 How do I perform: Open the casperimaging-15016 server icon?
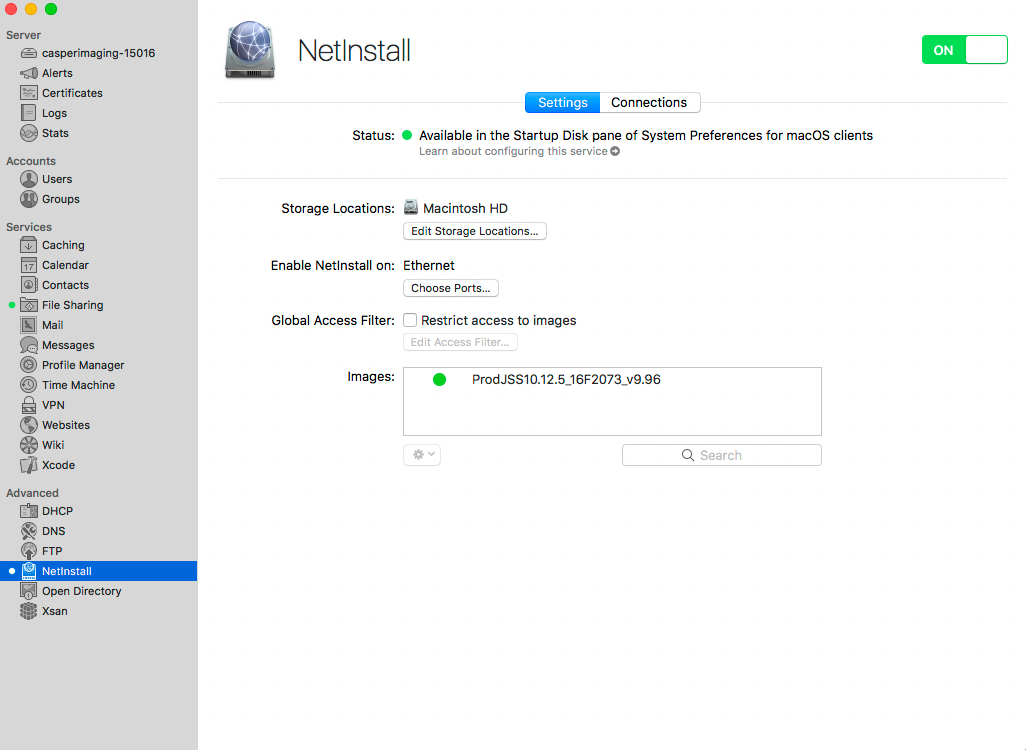pyautogui.click(x=29, y=53)
